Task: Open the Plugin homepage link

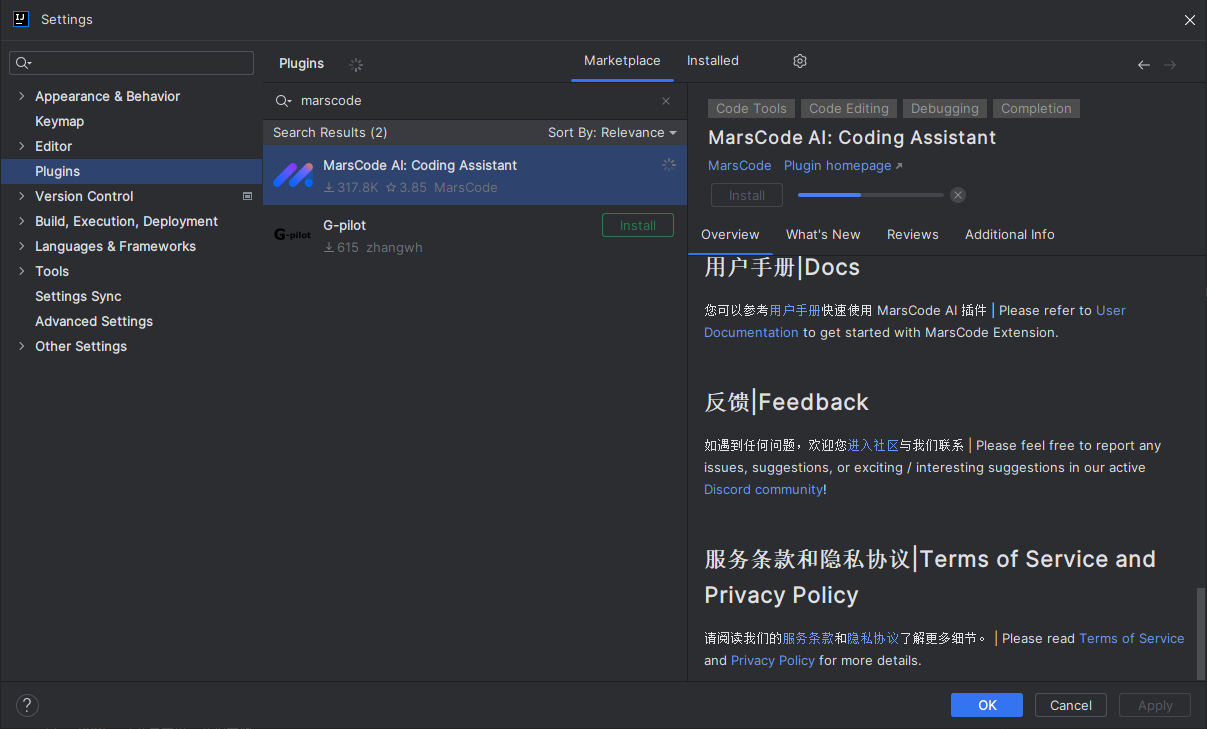Action: (x=843, y=166)
